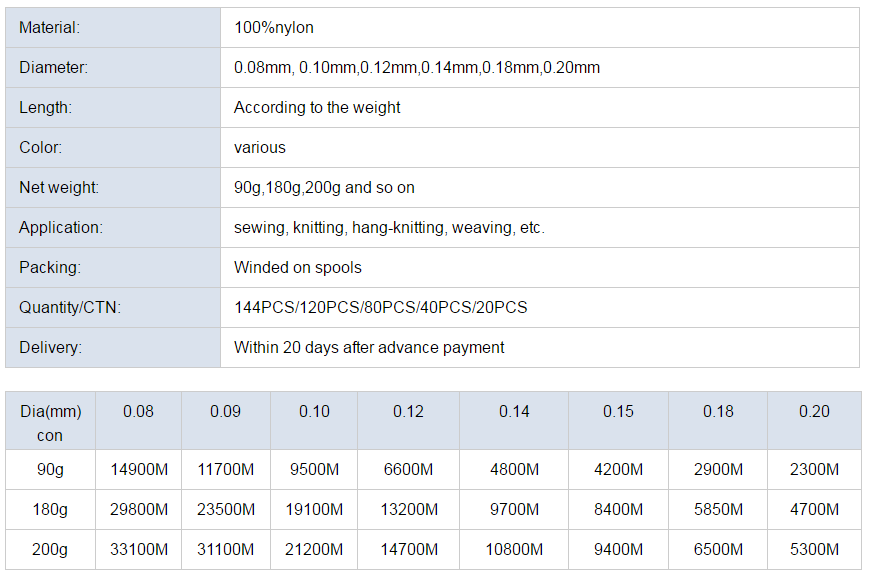Select the 'Winded on spools' cell

pyautogui.click(x=540, y=267)
